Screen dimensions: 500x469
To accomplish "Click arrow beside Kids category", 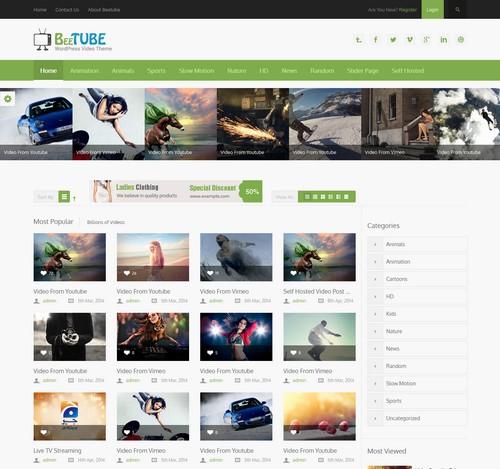I will click(375, 314).
